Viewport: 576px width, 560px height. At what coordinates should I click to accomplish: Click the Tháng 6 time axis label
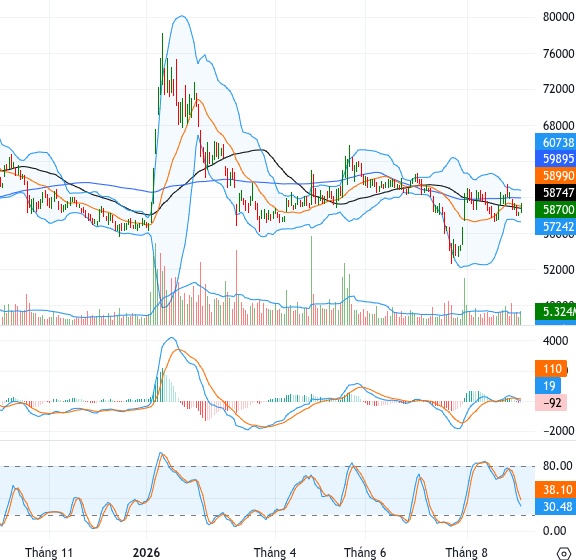tap(365, 553)
